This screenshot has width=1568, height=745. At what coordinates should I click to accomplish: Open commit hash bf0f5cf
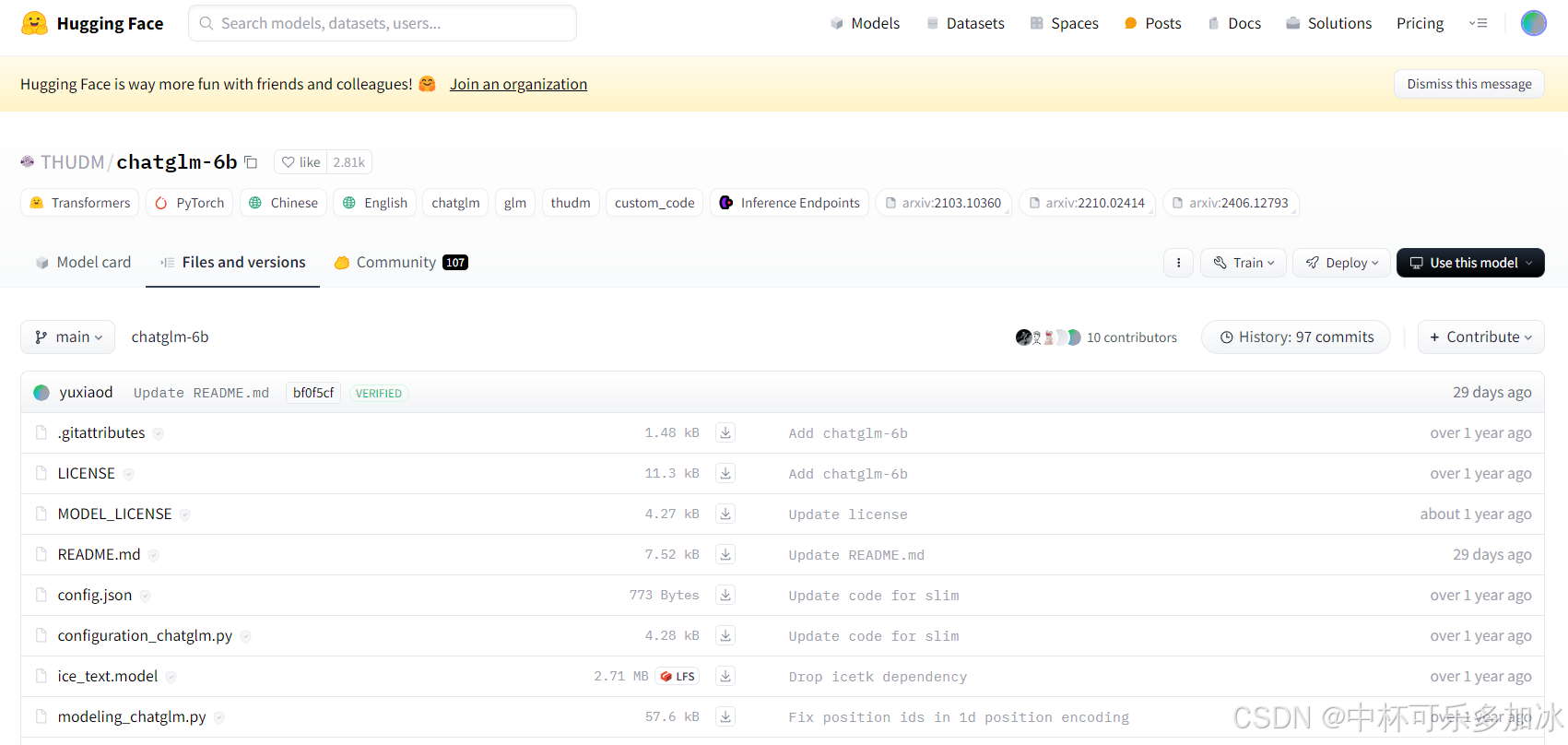(x=313, y=393)
